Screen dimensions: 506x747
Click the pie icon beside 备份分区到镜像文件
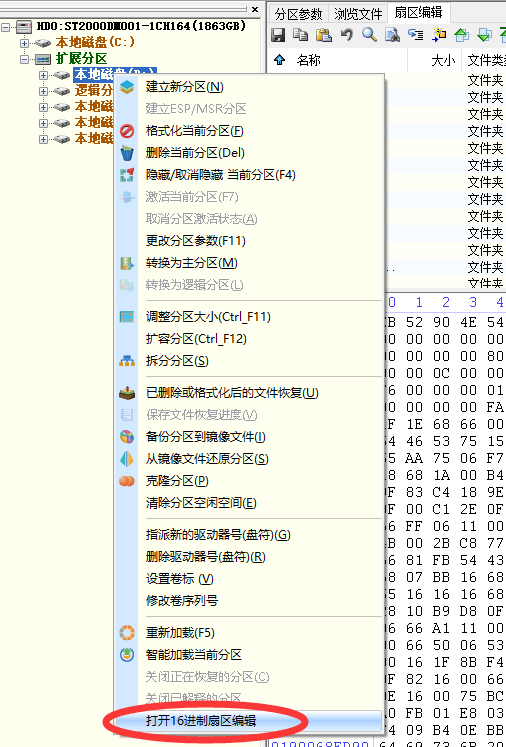click(127, 437)
